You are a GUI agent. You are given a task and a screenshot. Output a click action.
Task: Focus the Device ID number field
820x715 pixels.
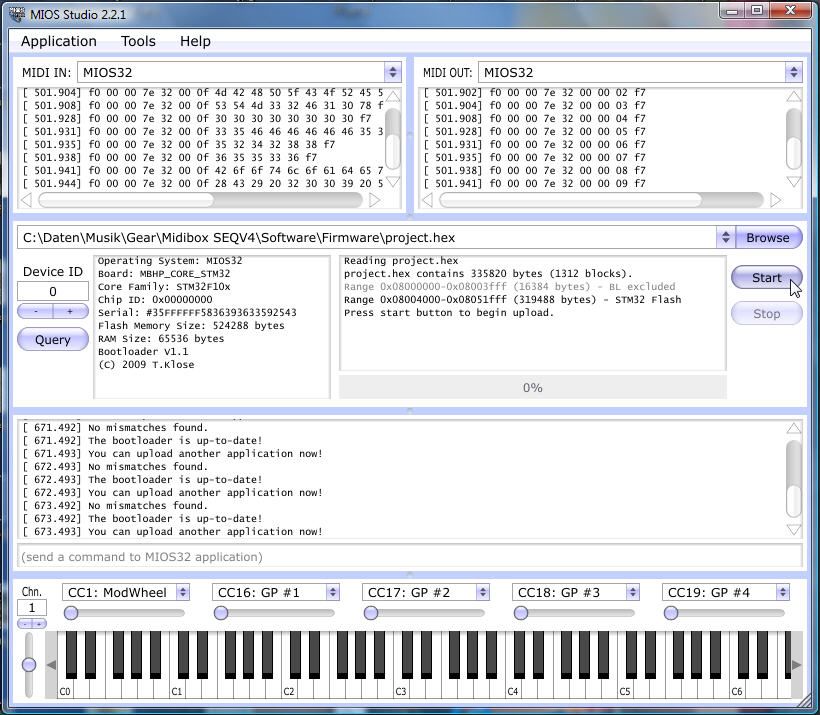point(53,291)
